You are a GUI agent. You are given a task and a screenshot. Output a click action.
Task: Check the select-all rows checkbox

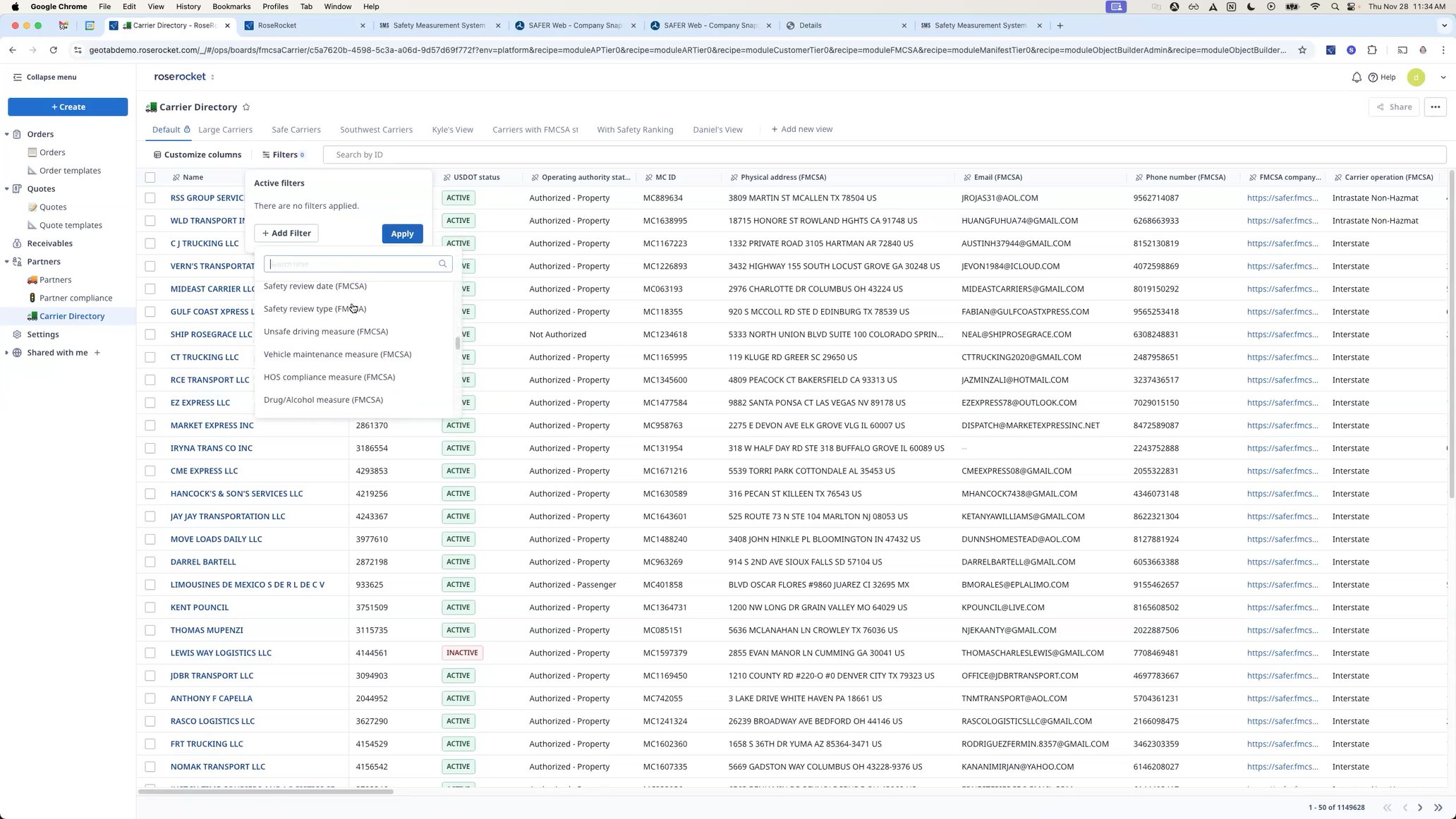click(150, 178)
